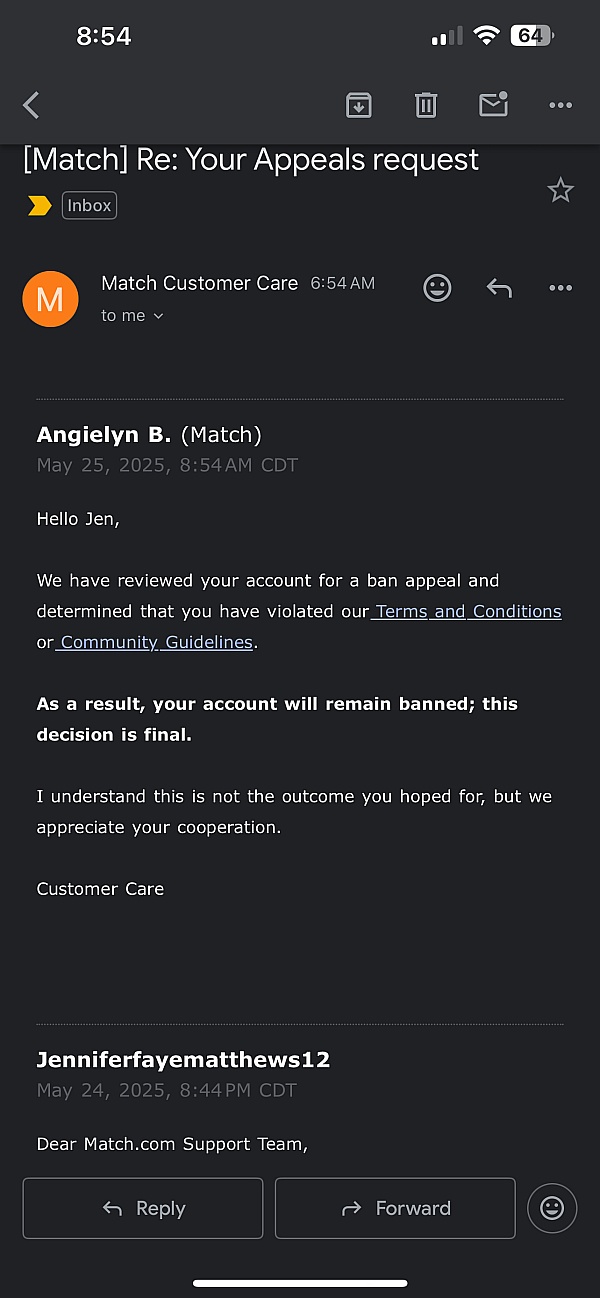The width and height of the screenshot is (600, 1298).
Task: Expand the "to me" recipient details
Action: pyautogui.click(x=132, y=315)
